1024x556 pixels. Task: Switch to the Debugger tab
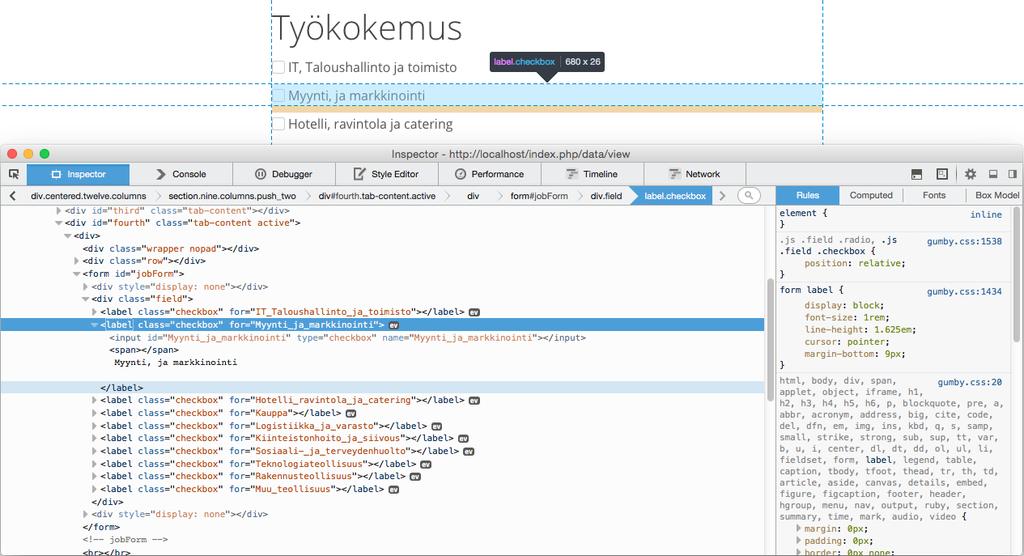tap(284, 174)
